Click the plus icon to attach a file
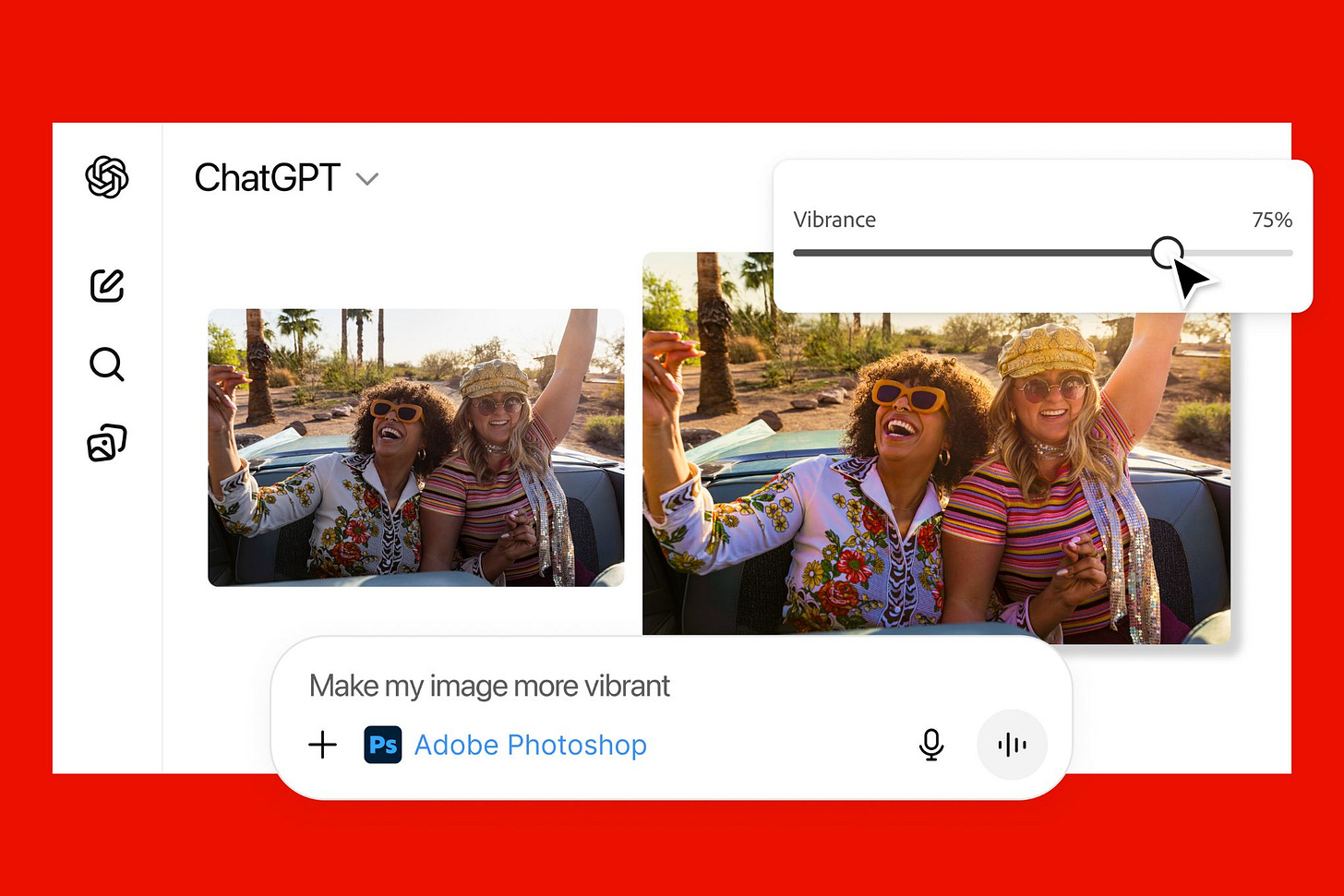Viewport: 1344px width, 896px height. [323, 745]
